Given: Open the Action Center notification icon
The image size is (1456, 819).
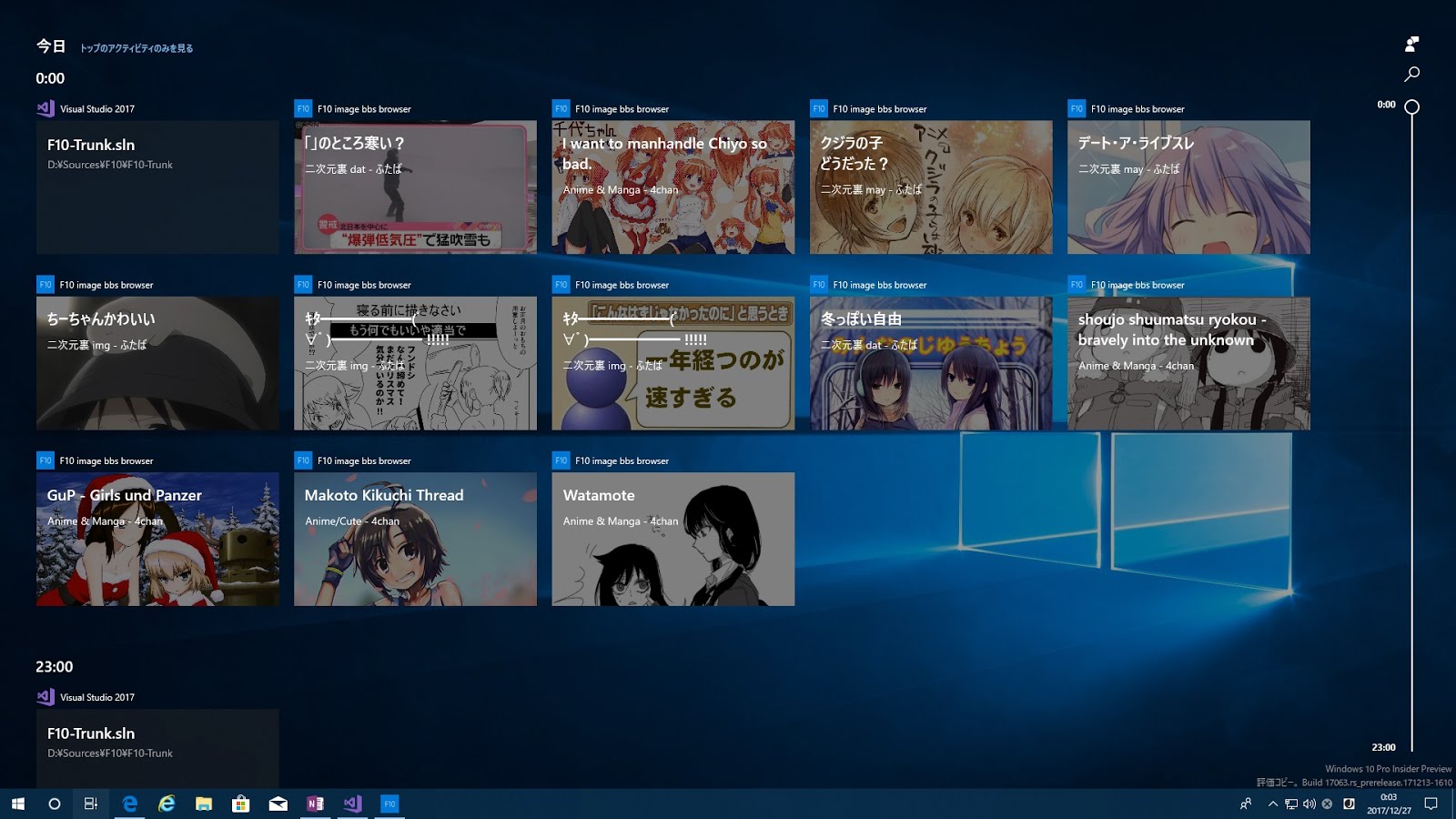Looking at the screenshot, I should point(1431,804).
